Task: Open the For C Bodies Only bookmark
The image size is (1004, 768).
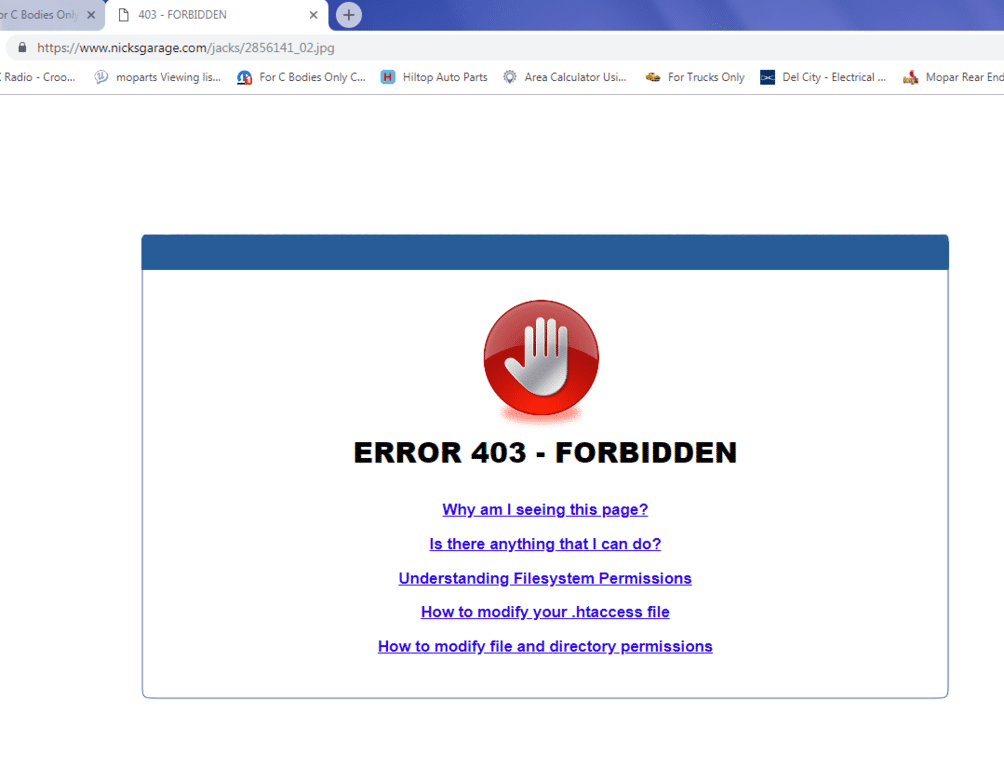Action: [301, 77]
